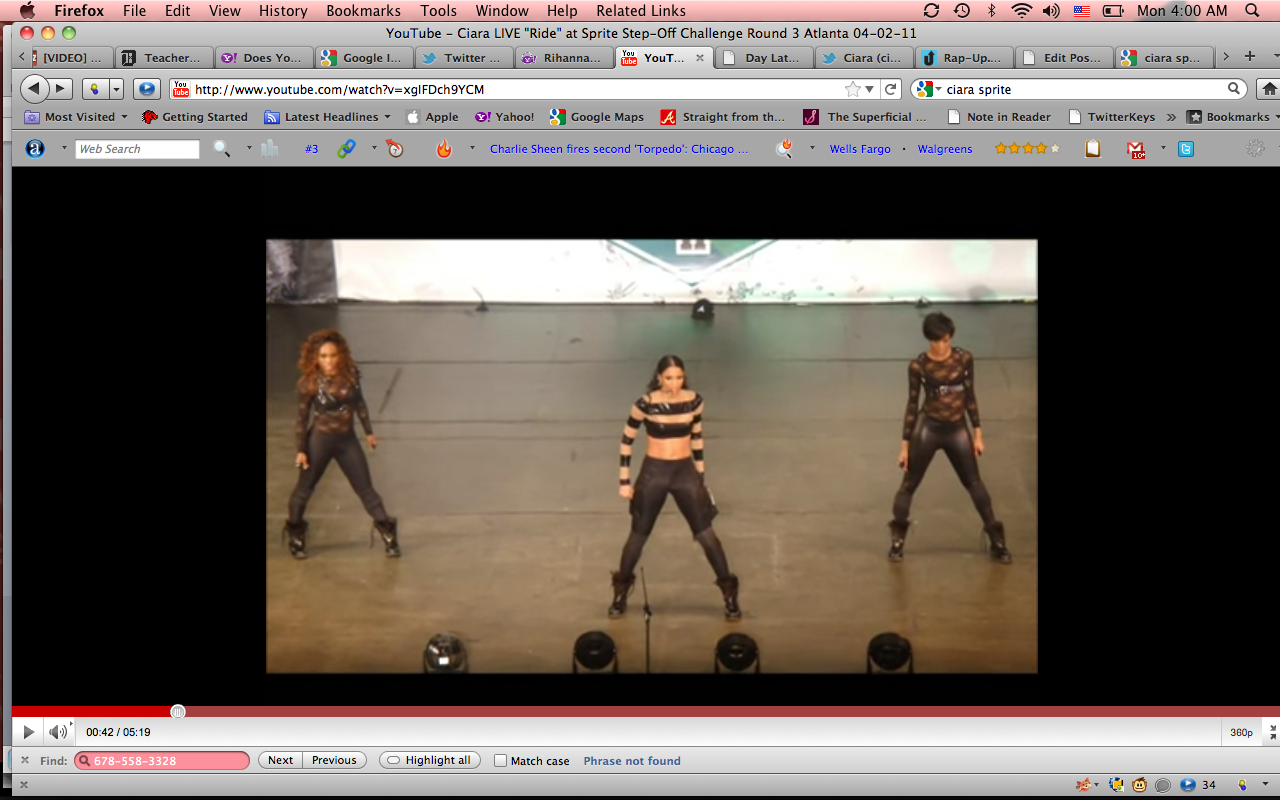1280x800 pixels.
Task: Open the 360p video quality selector
Action: (1241, 732)
